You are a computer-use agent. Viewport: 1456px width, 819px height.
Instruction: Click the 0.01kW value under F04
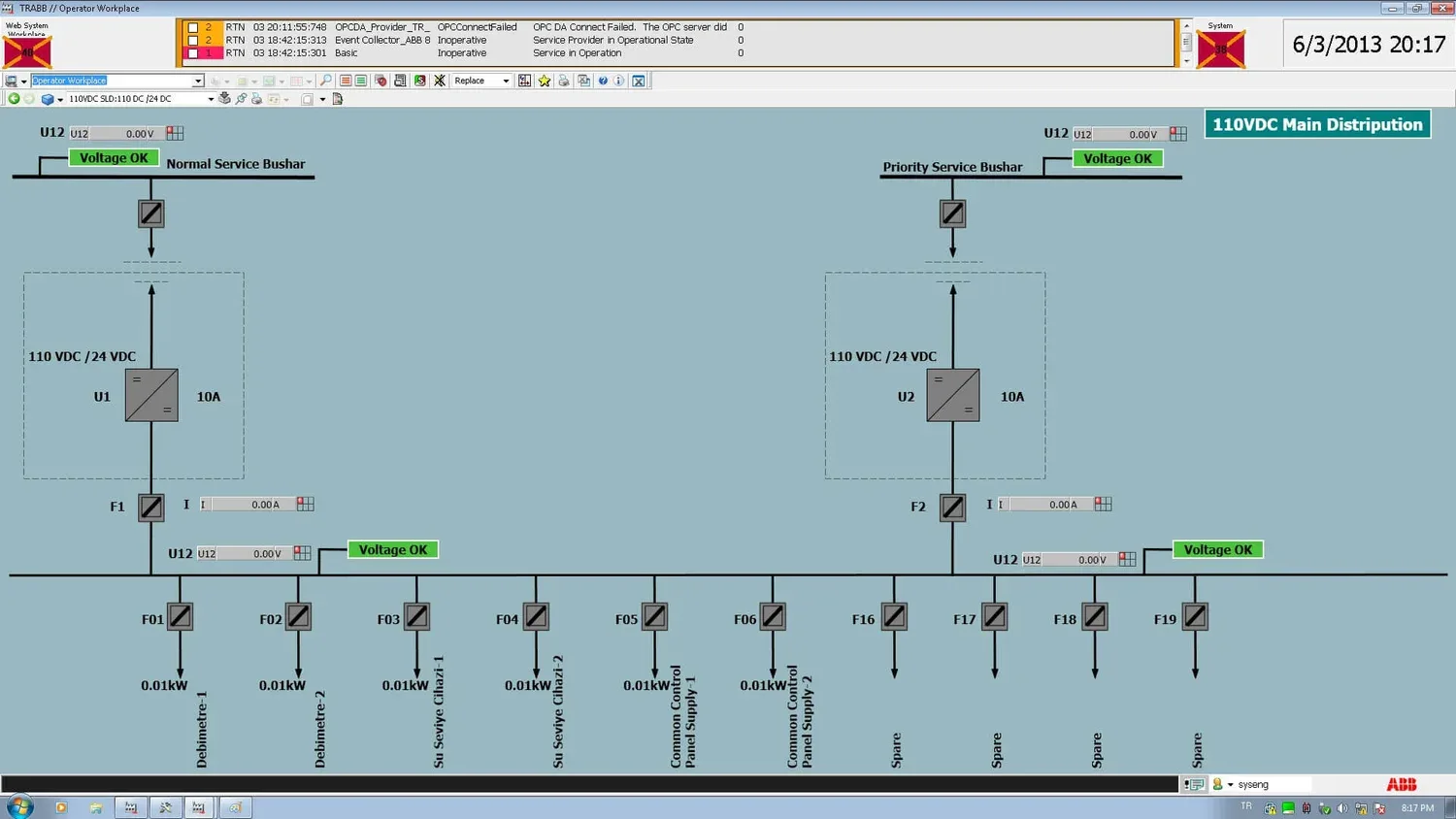(528, 686)
